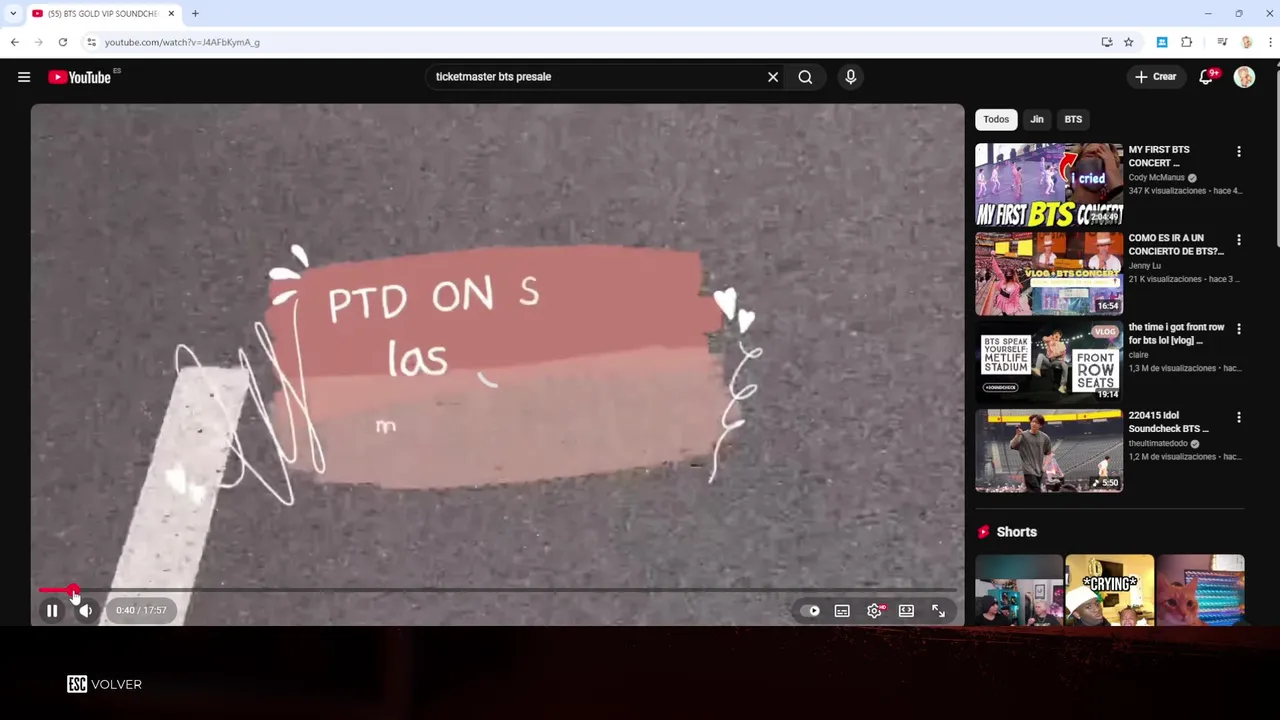1280x720 pixels.
Task: Open the *CRYING* Shorts thumbnail
Action: pos(1110,590)
